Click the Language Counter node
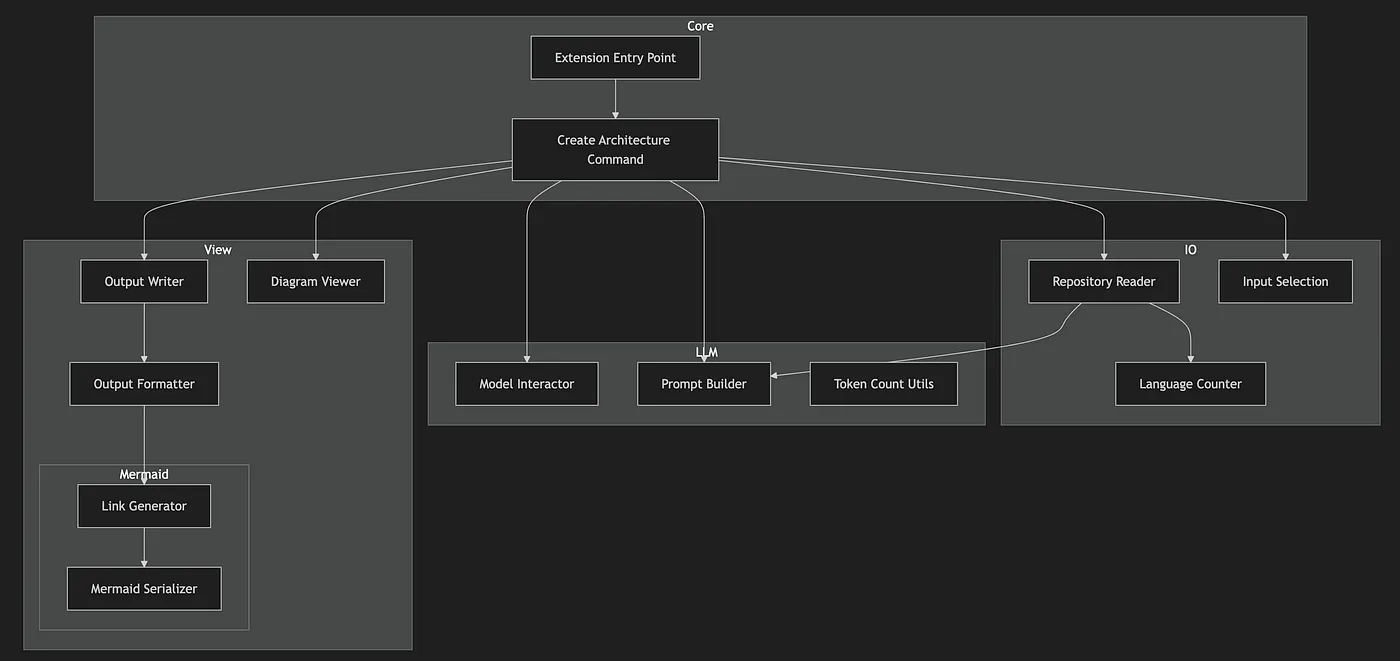Image resolution: width=1400 pixels, height=661 pixels. [x=1191, y=384]
